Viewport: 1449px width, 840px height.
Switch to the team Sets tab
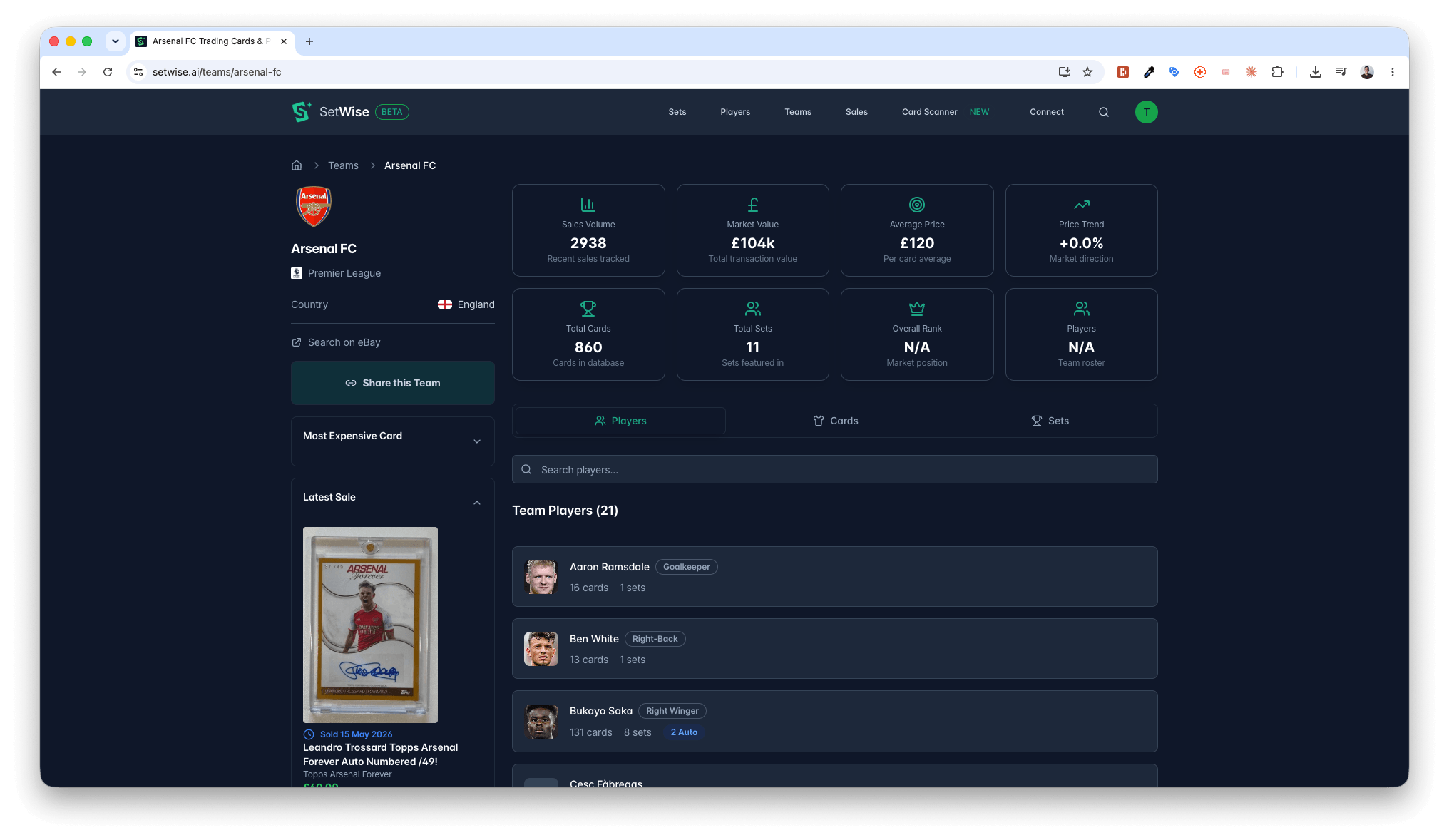(1050, 421)
